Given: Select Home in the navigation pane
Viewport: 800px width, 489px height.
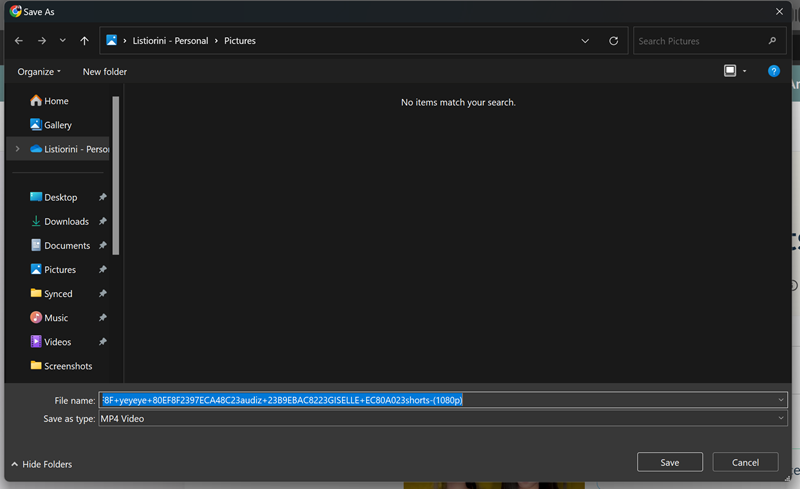Looking at the screenshot, I should pyautogui.click(x=56, y=101).
